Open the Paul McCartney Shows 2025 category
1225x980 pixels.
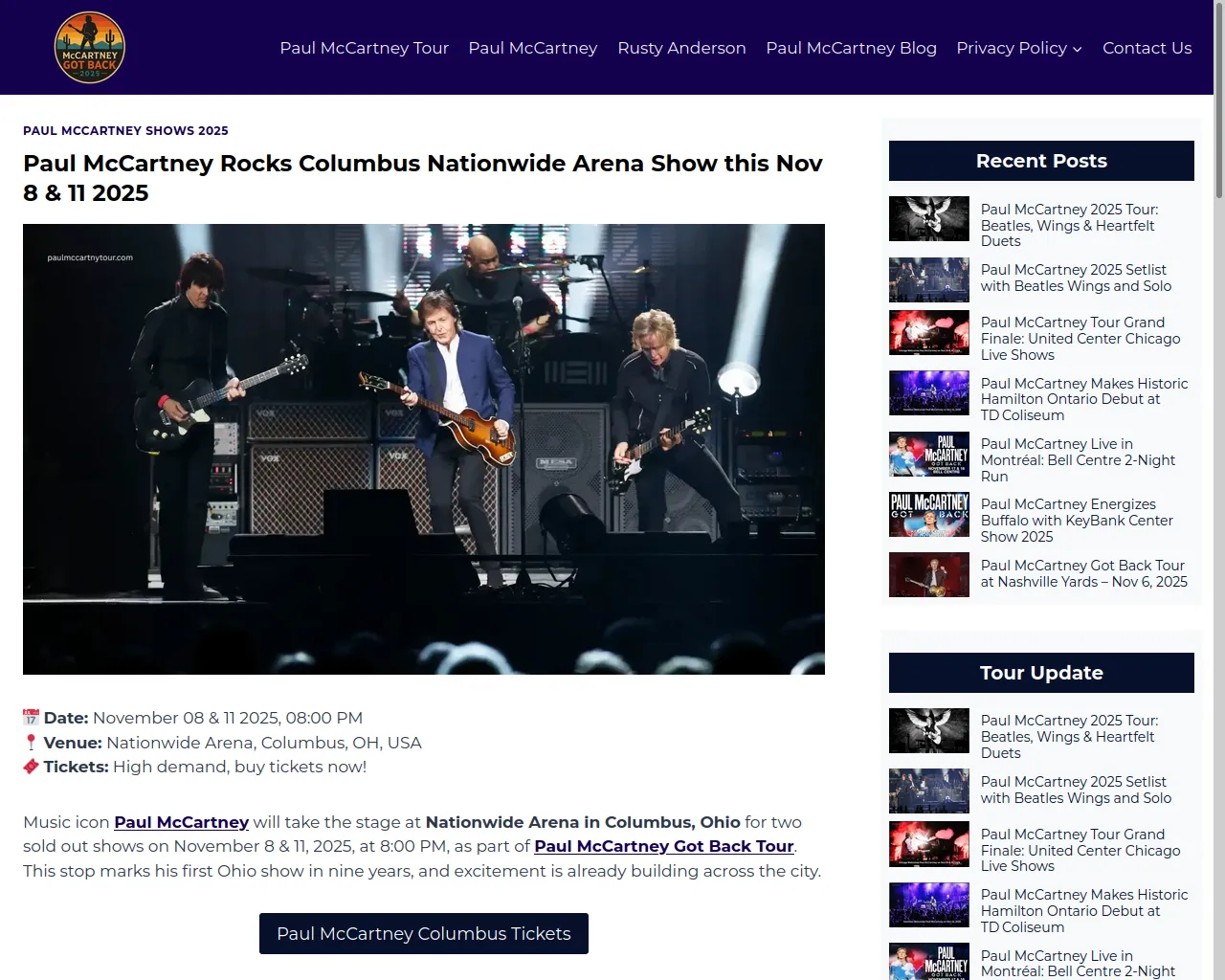(x=125, y=130)
